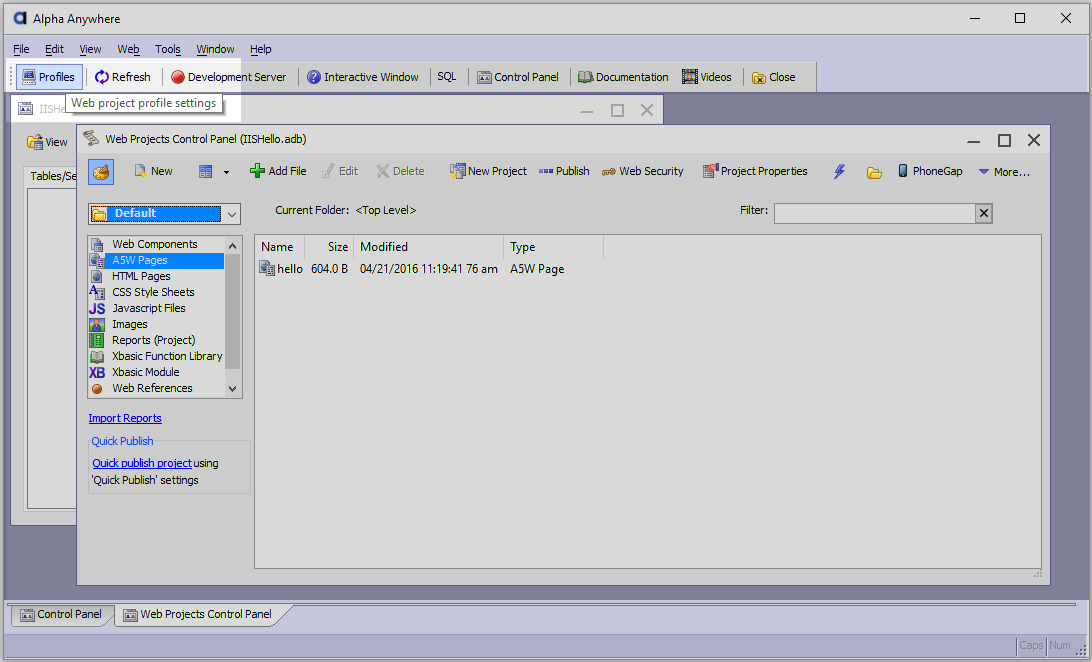Sort by the Type column header
Image resolution: width=1092 pixels, height=662 pixels.
point(553,247)
